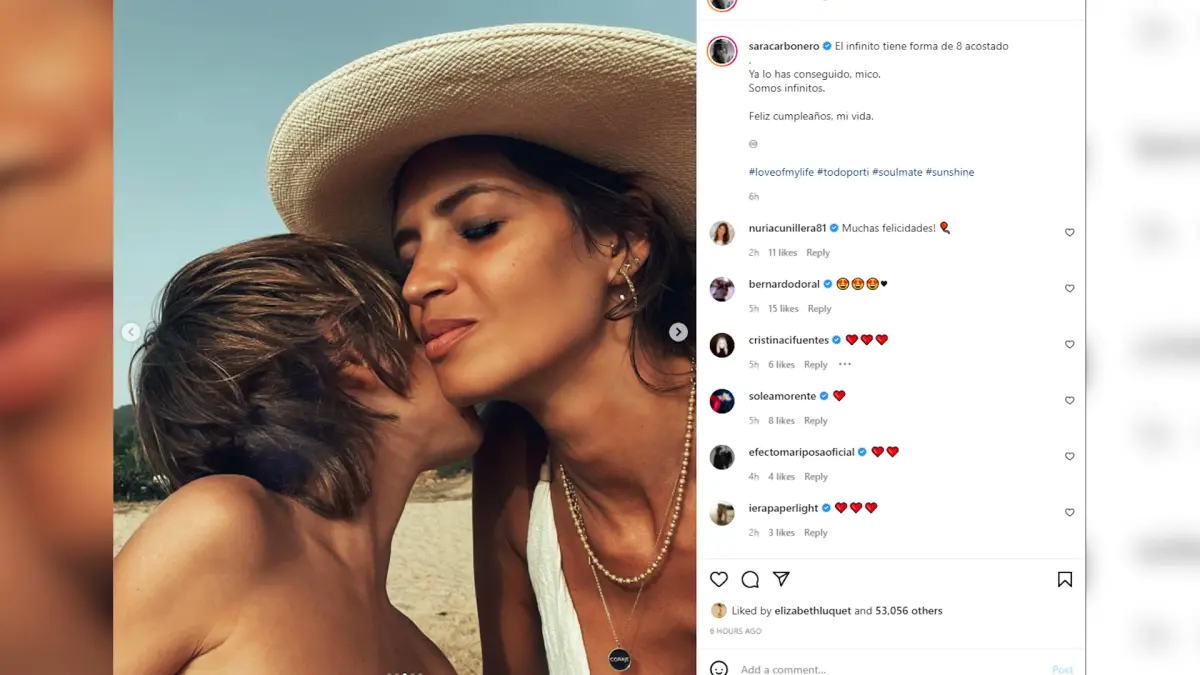Open the #loveofmylife hashtag
The height and width of the screenshot is (675, 1200).
coord(781,172)
